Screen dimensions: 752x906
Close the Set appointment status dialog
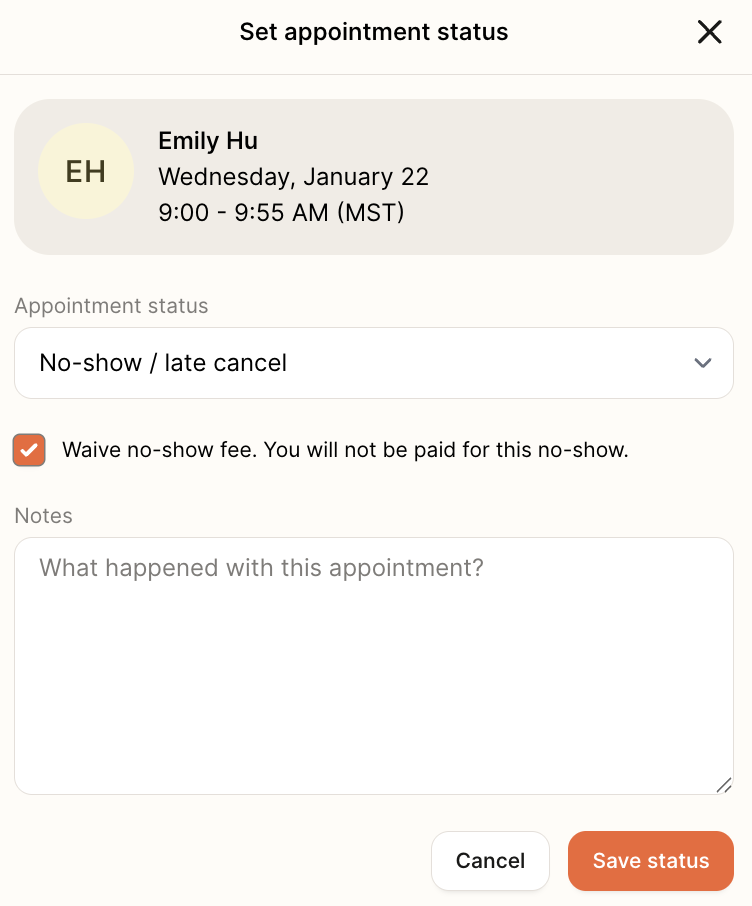(709, 32)
